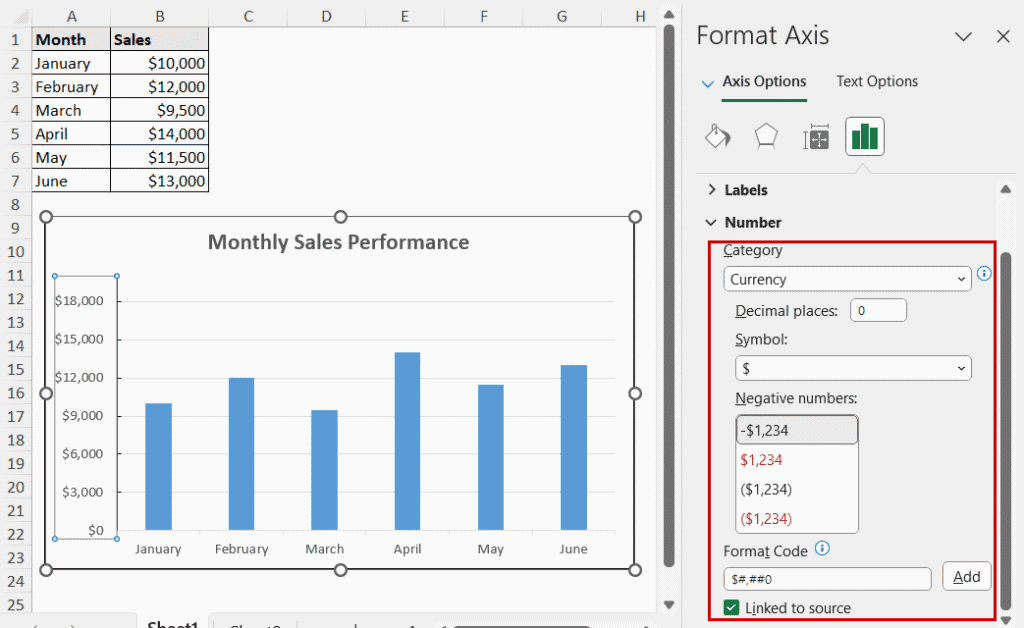The image size is (1024, 628).
Task: Open the Currency category dropdown
Action: click(846, 279)
